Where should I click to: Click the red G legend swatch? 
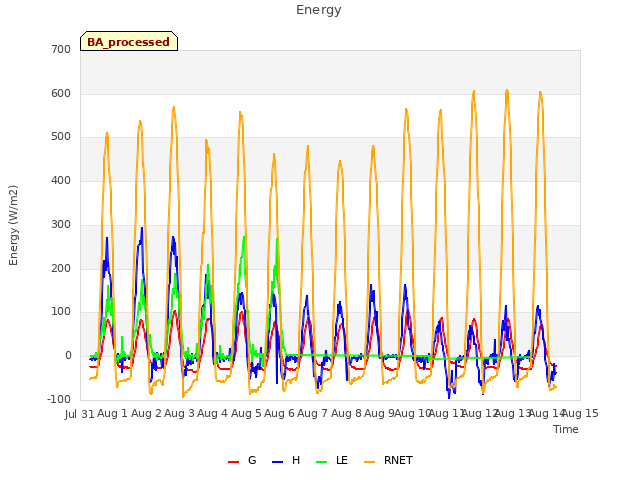(233, 462)
